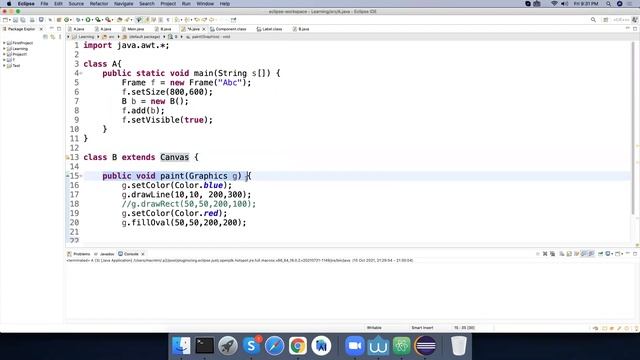Image resolution: width=640 pixels, height=360 pixels.
Task: Click the Coverage launch toolbar icon
Action: (98, 20)
